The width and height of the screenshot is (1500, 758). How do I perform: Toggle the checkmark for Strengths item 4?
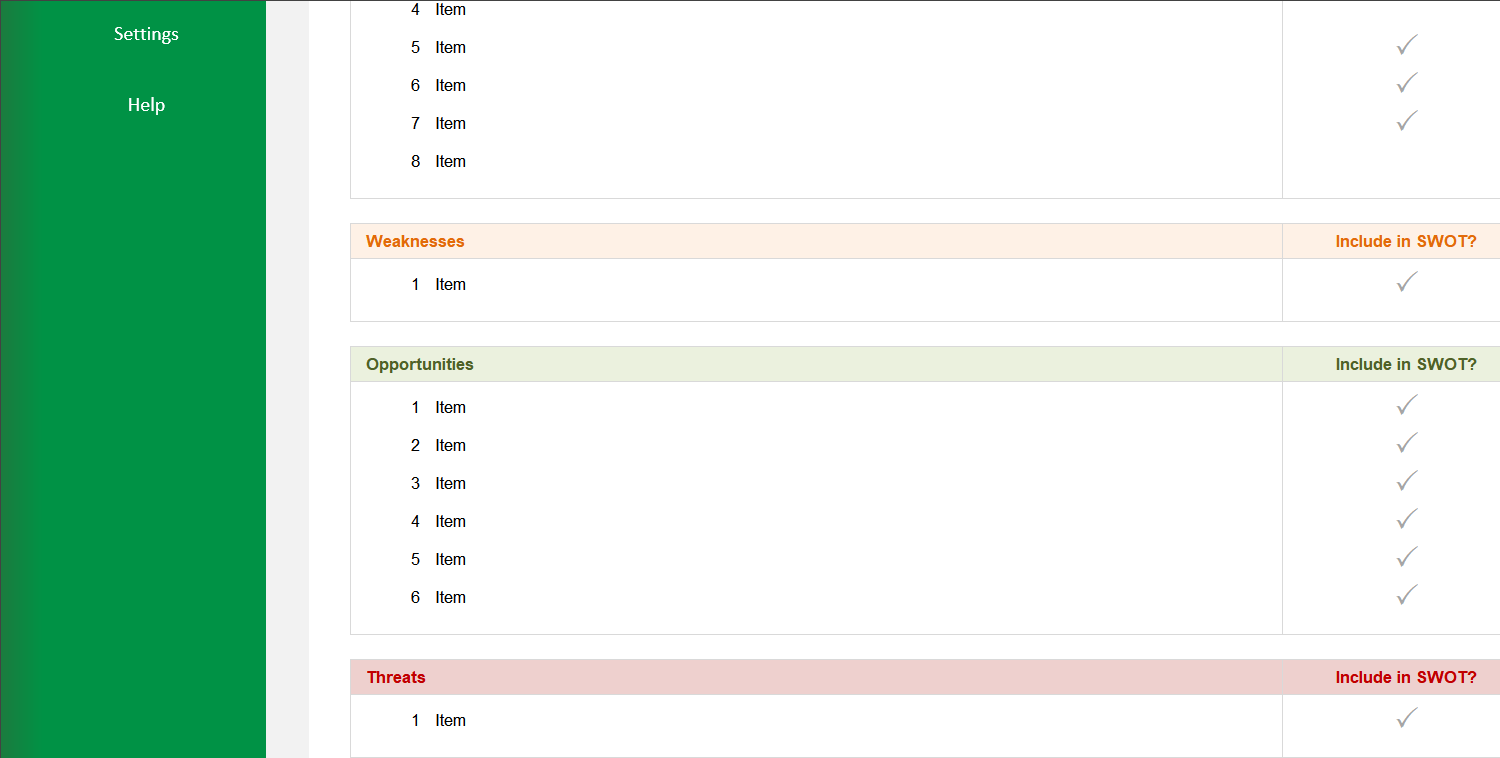coord(1406,9)
